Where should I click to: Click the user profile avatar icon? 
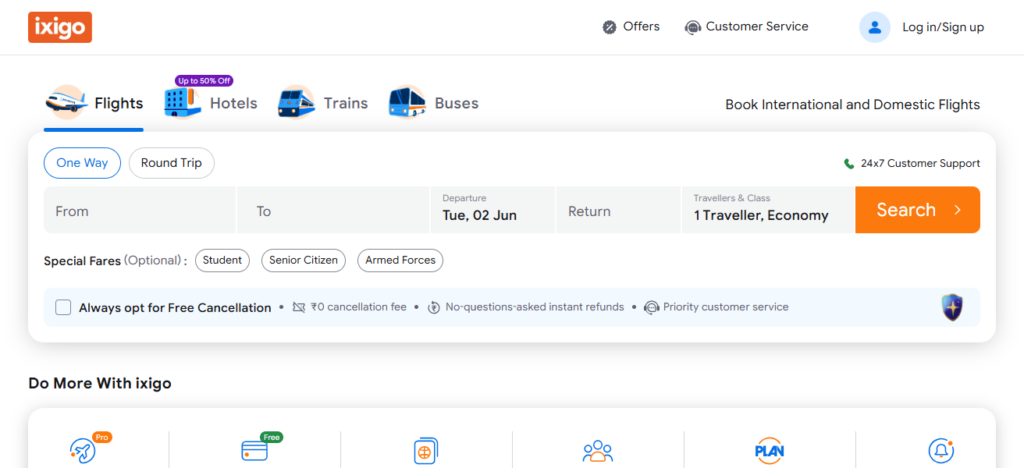tap(874, 27)
